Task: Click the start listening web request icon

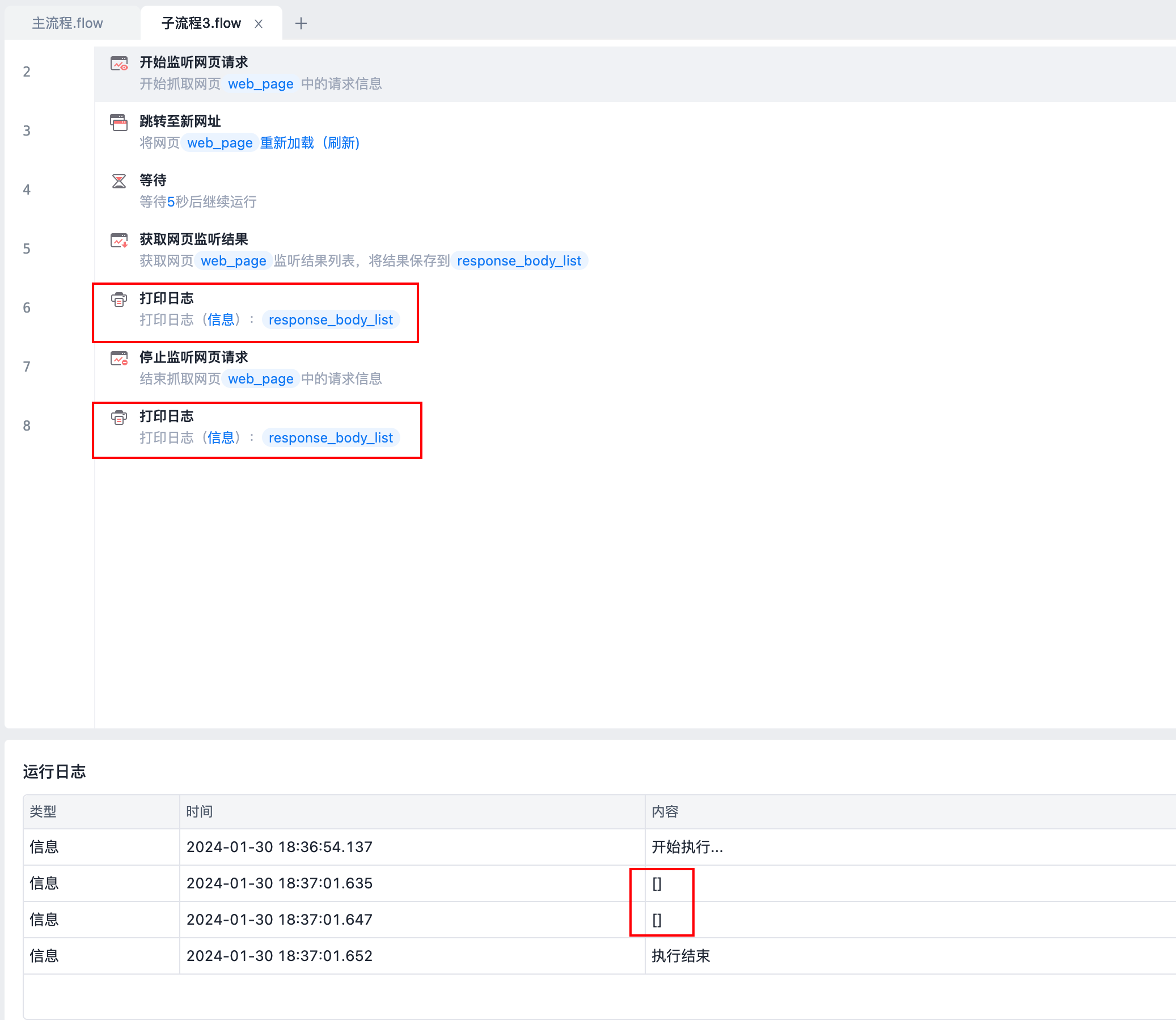Action: point(119,63)
